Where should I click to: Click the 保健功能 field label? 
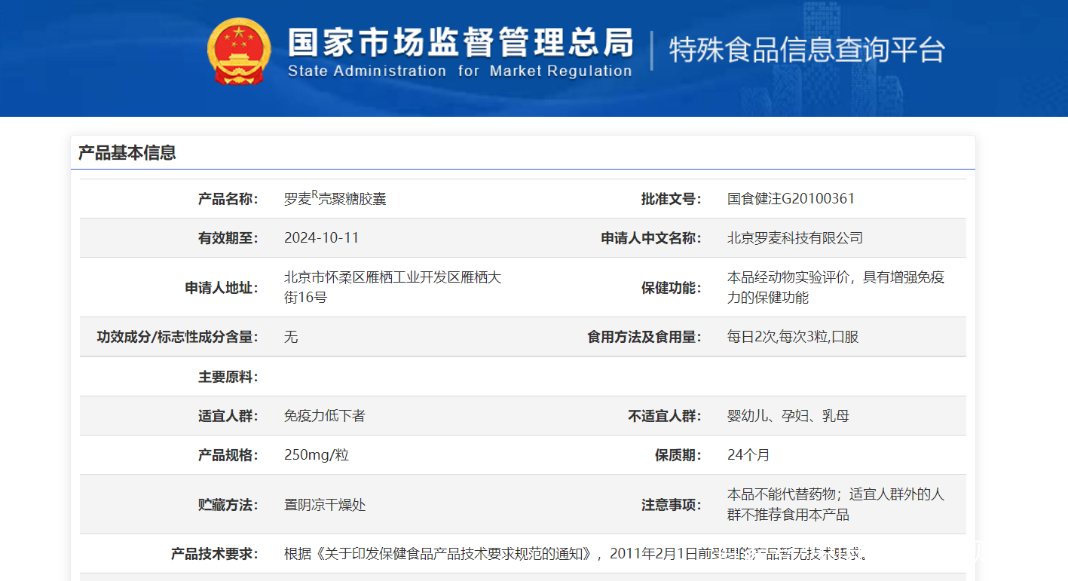tap(671, 288)
